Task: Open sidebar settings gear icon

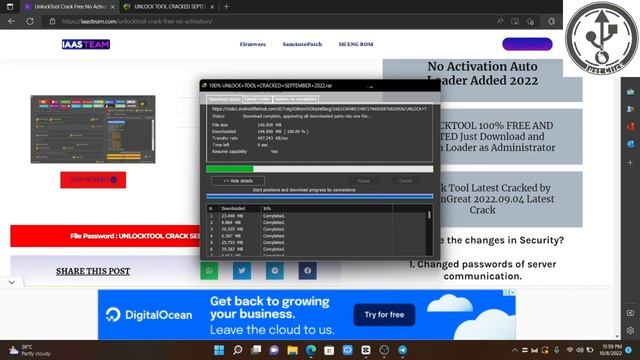Action: click(631, 330)
